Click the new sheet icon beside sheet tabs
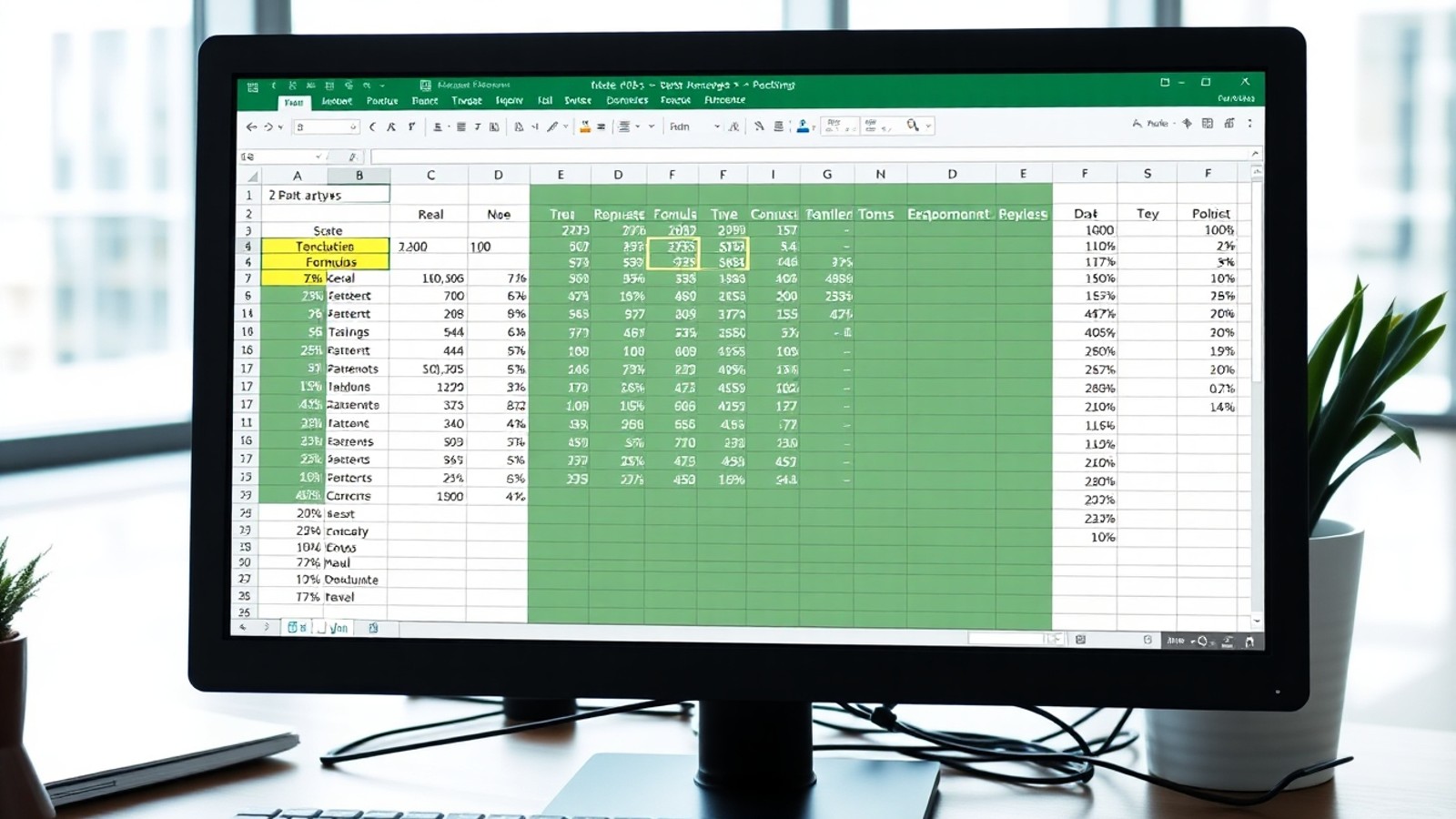Image resolution: width=1456 pixels, height=819 pixels. point(373,628)
